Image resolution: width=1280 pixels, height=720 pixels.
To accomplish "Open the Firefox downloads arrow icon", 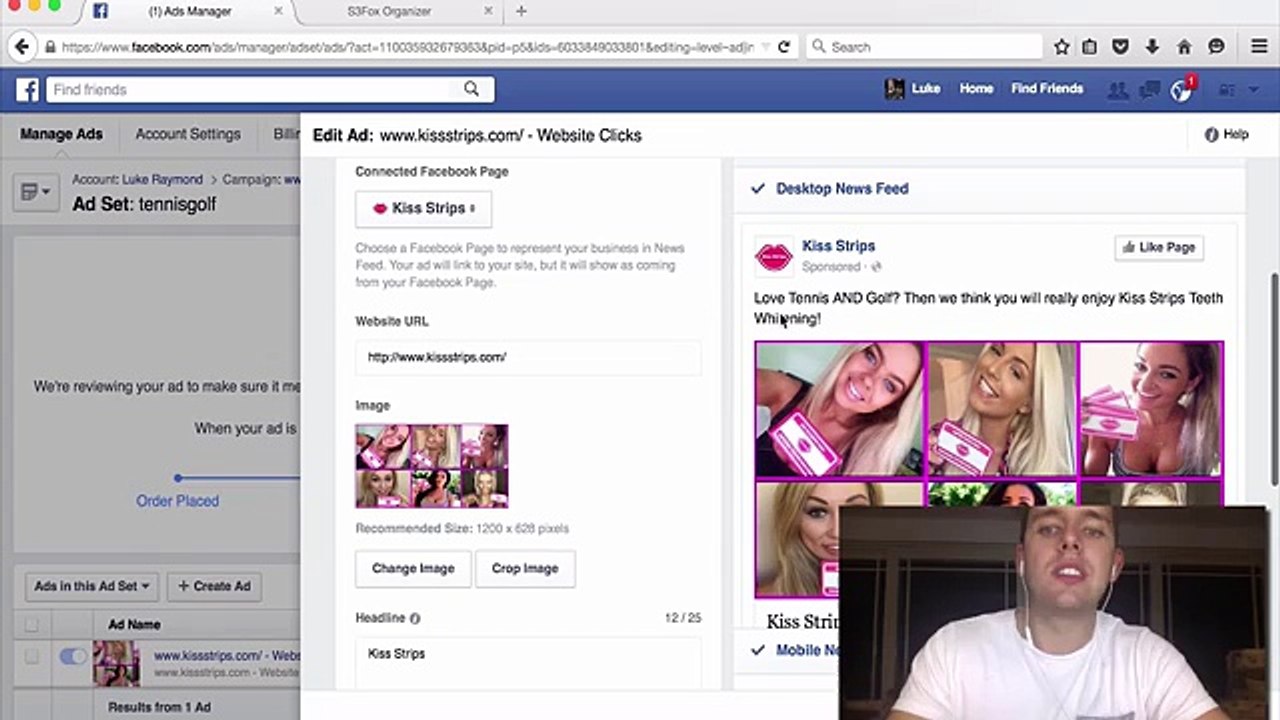I will point(1152,47).
